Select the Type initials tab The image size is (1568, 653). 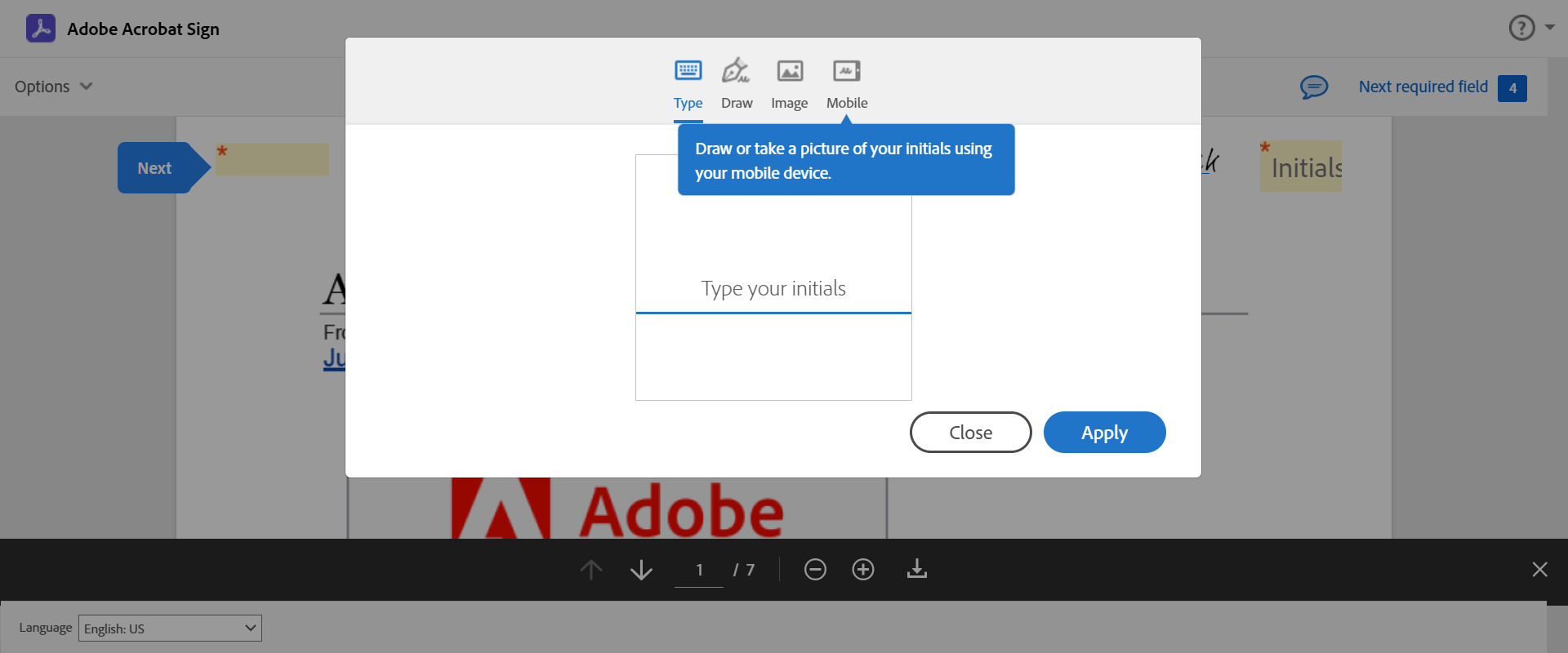pos(688,85)
